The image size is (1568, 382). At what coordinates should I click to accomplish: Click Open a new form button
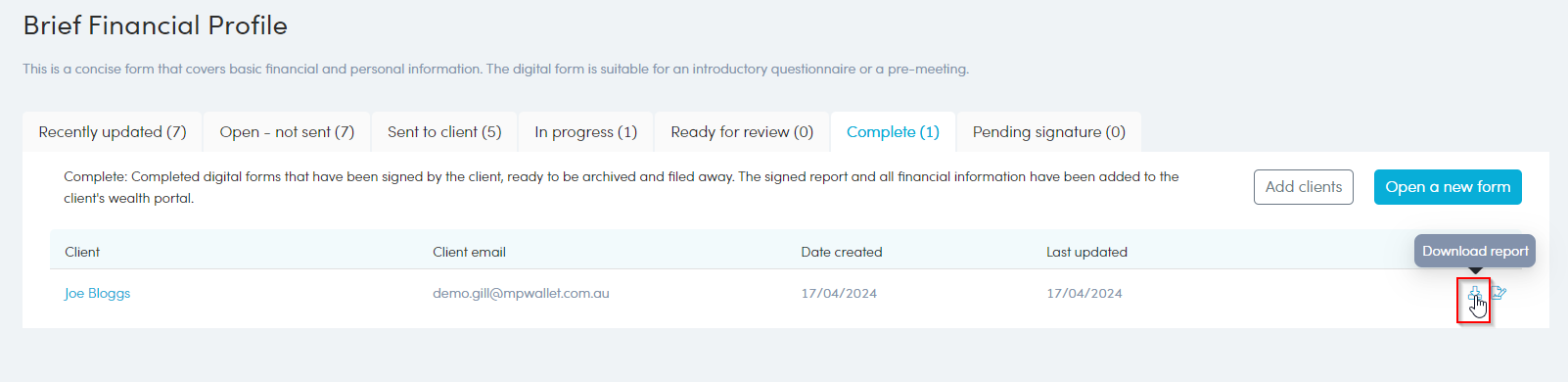coord(1448,187)
